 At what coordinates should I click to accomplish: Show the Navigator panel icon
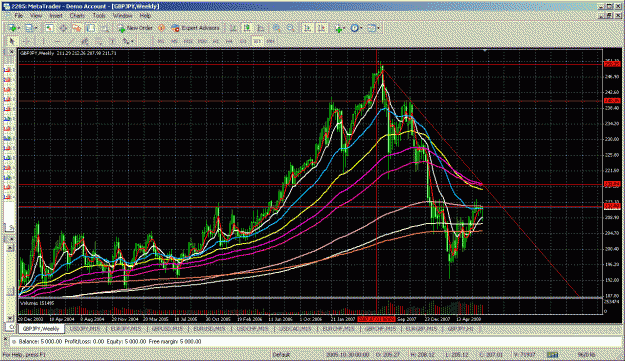[77, 28]
